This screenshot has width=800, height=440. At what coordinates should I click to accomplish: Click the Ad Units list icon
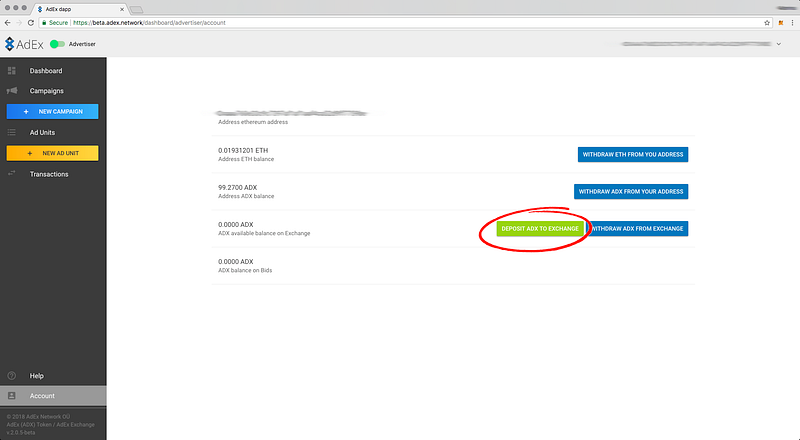click(12, 132)
